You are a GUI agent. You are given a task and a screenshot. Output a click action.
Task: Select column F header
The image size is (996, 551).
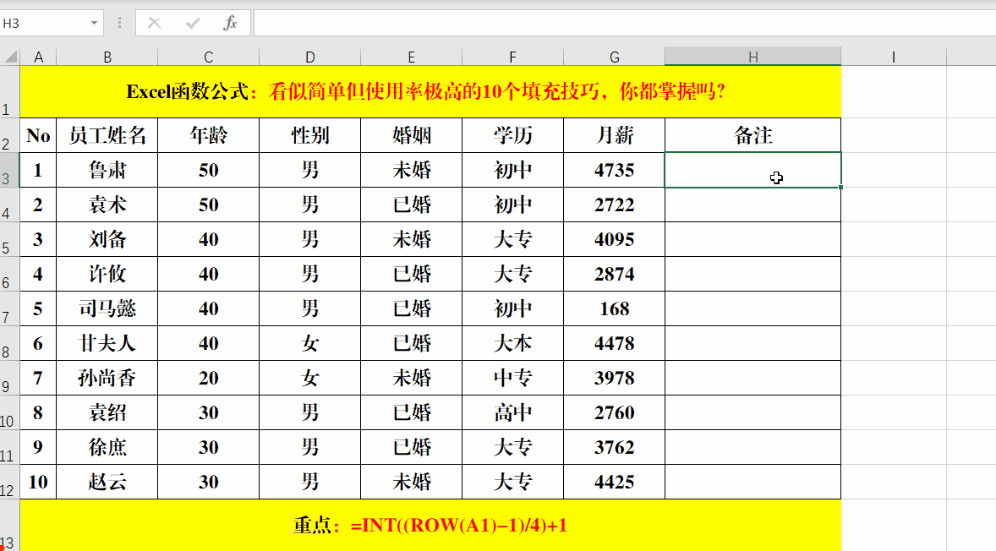pos(513,57)
